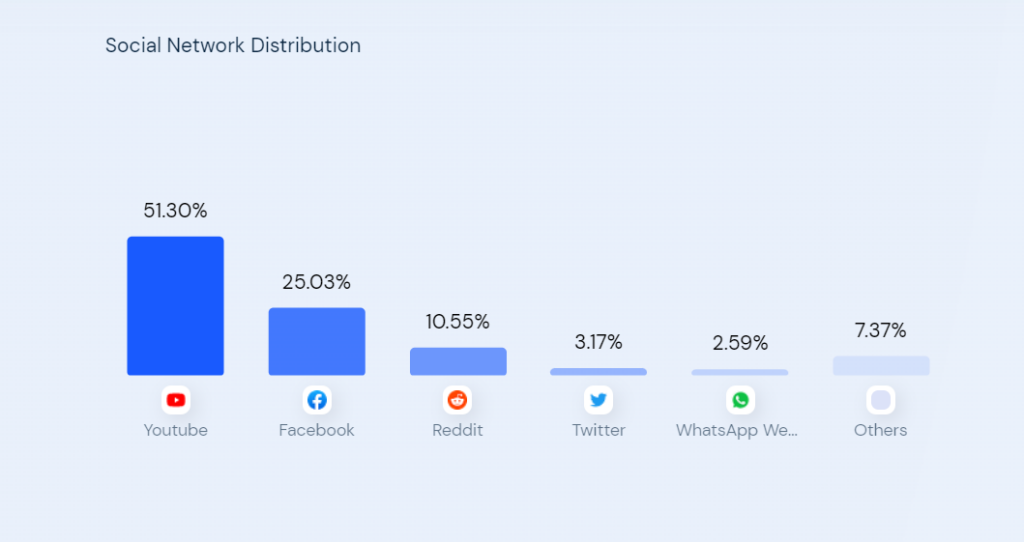Click the Others label text
This screenshot has height=542, width=1024.
[x=880, y=430]
